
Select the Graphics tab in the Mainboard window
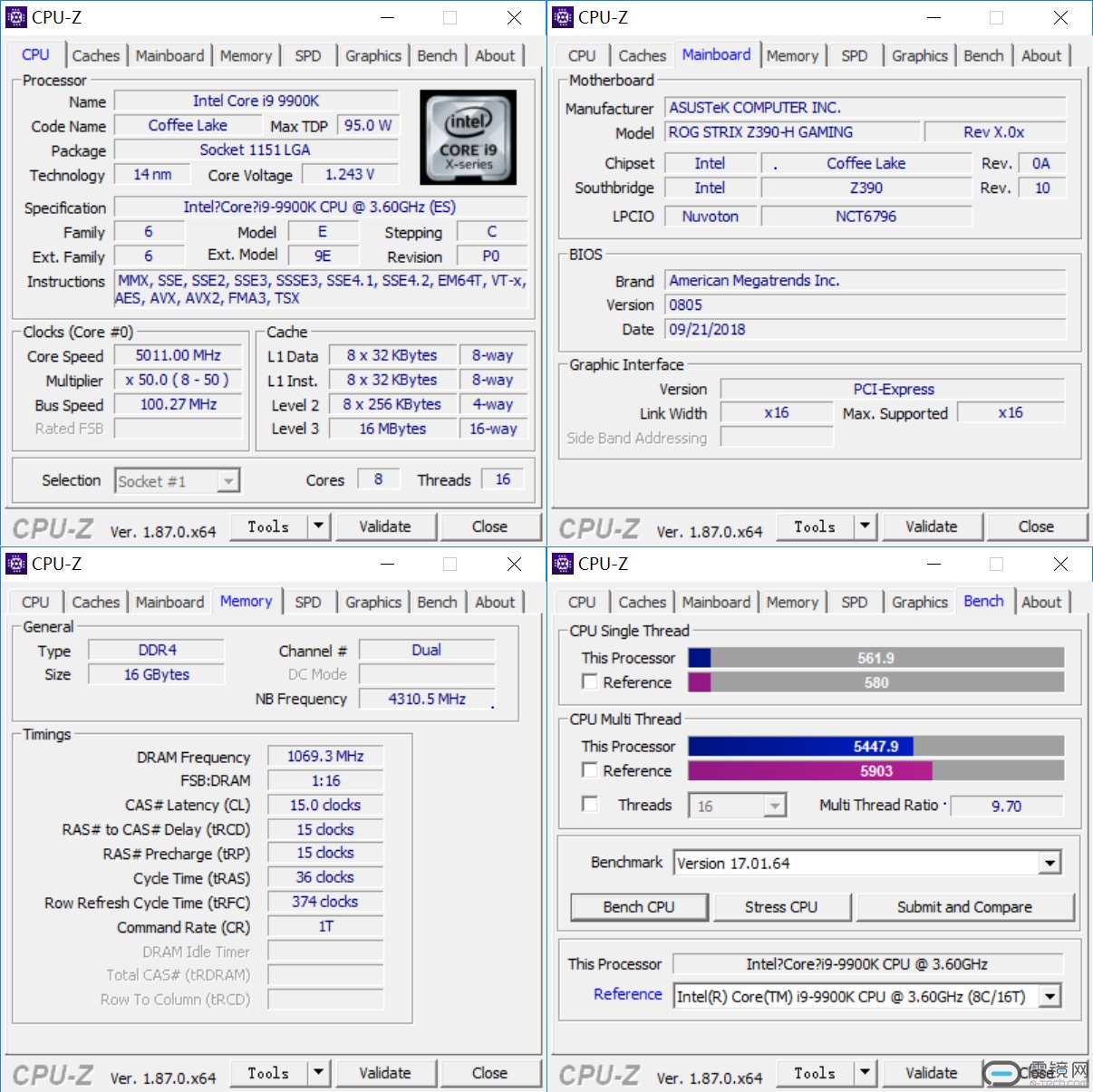920,56
